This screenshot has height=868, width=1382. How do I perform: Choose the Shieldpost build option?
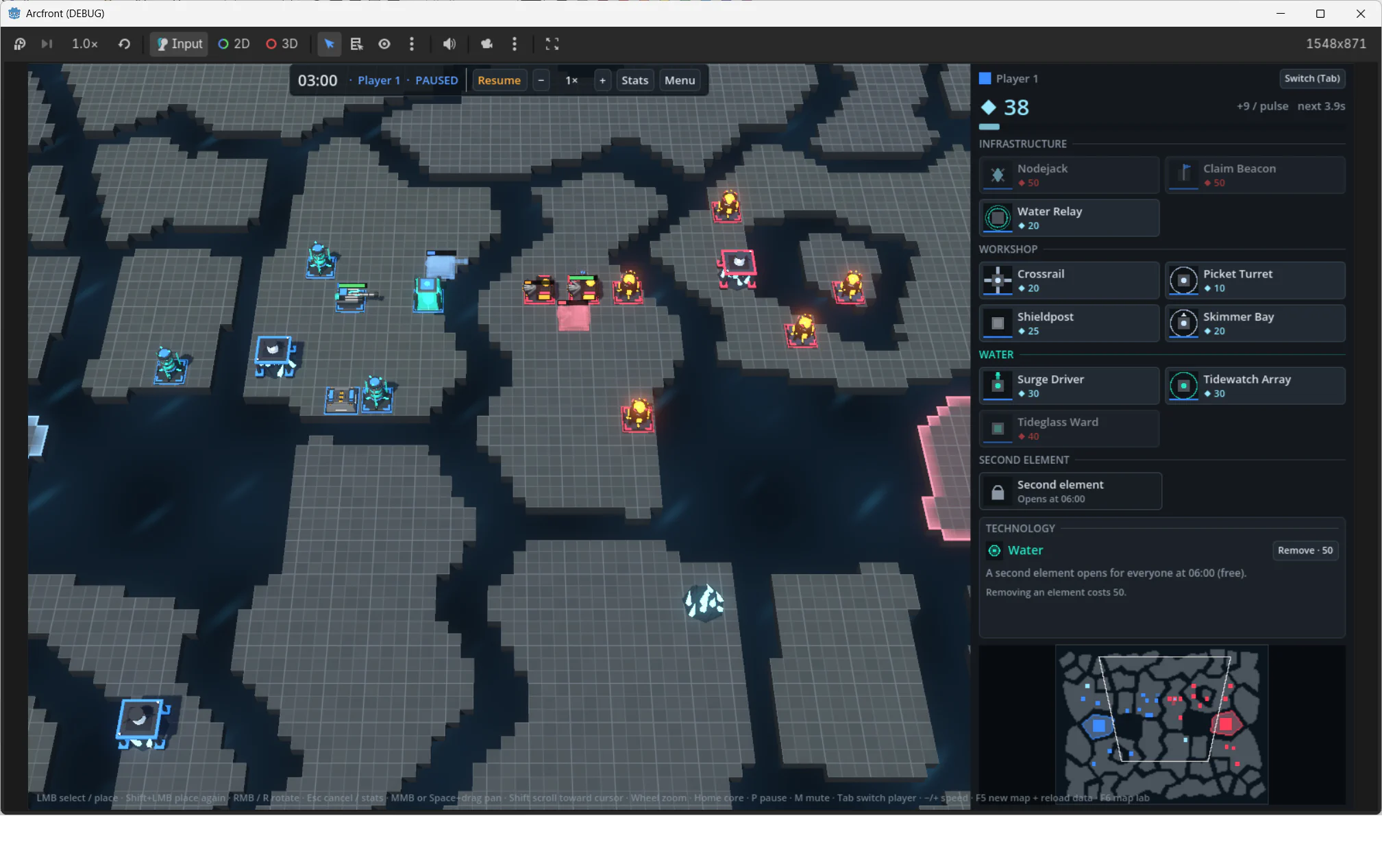click(1069, 323)
